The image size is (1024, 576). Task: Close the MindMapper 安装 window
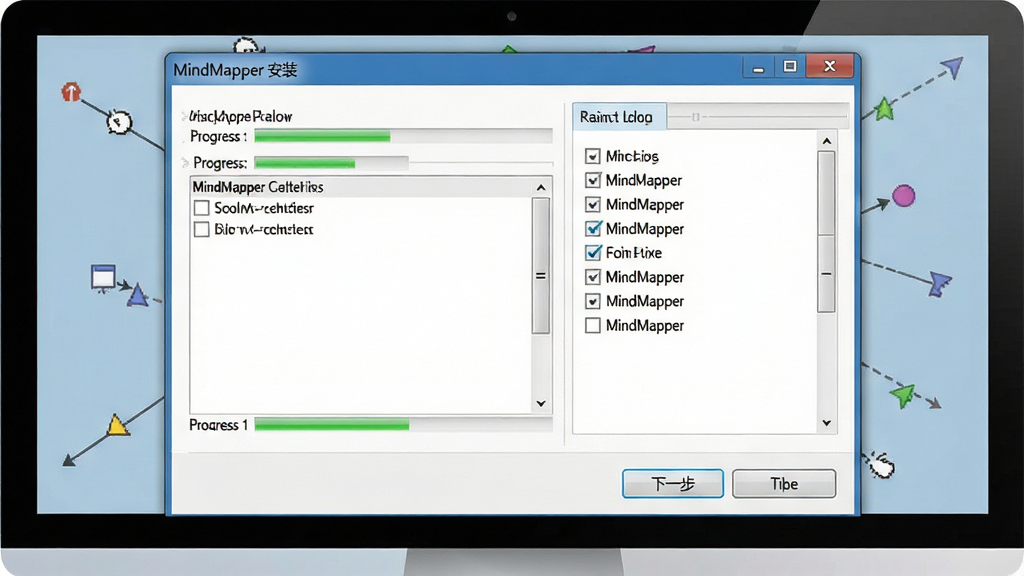829,67
